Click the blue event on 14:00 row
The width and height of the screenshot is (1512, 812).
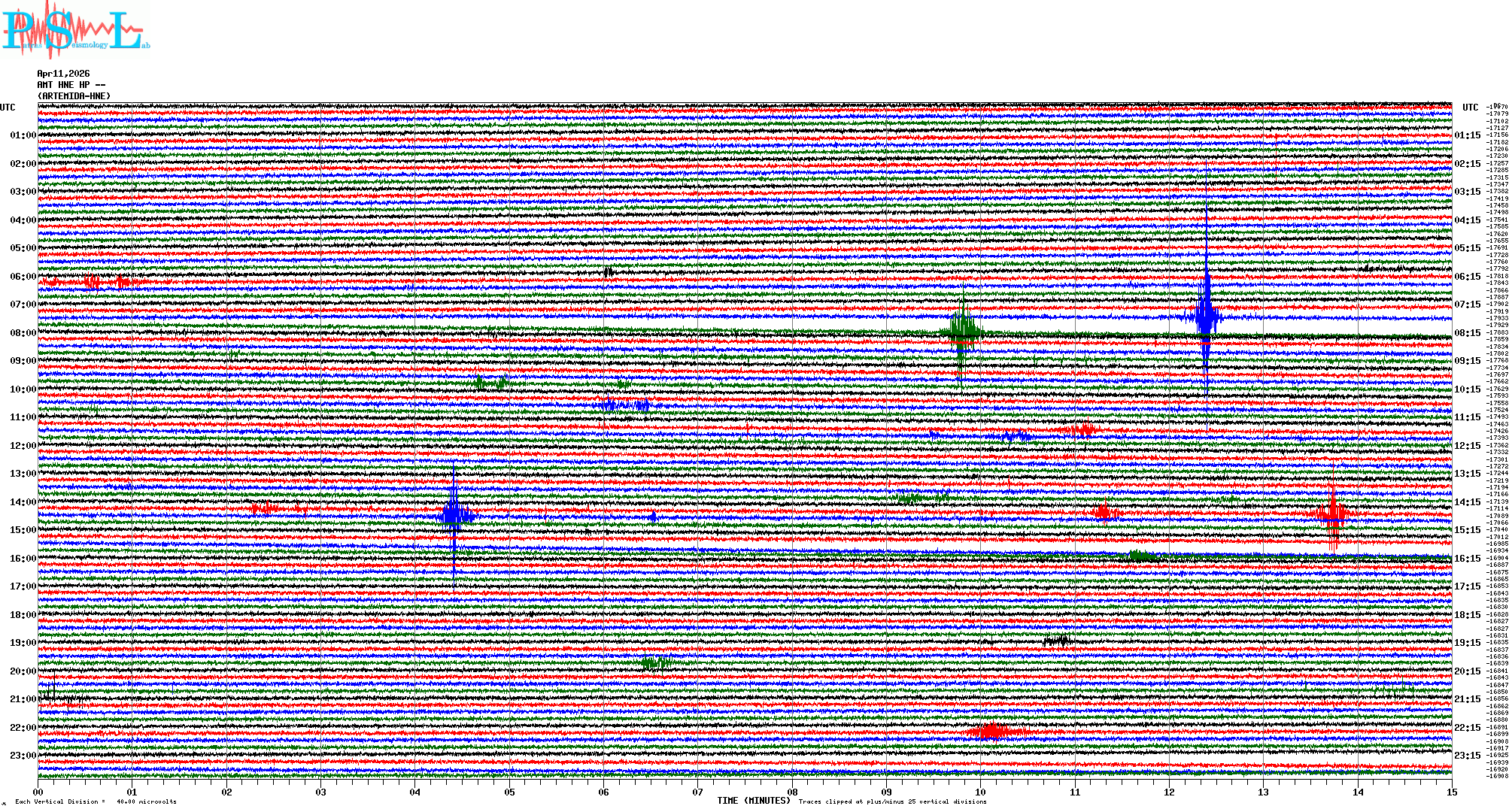tap(454, 515)
